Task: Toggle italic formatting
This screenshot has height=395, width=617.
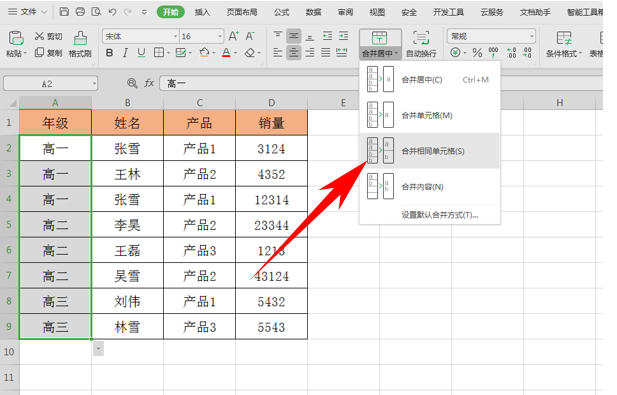Action: click(125, 53)
